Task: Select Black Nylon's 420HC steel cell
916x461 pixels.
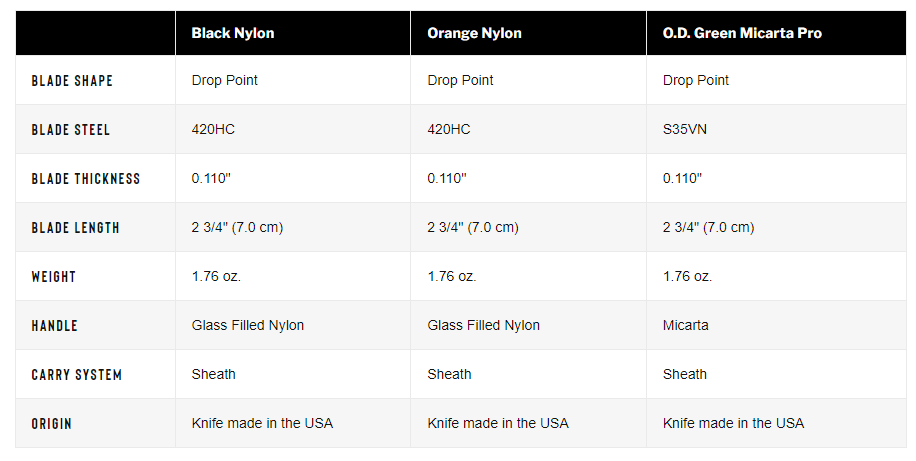Action: point(213,130)
